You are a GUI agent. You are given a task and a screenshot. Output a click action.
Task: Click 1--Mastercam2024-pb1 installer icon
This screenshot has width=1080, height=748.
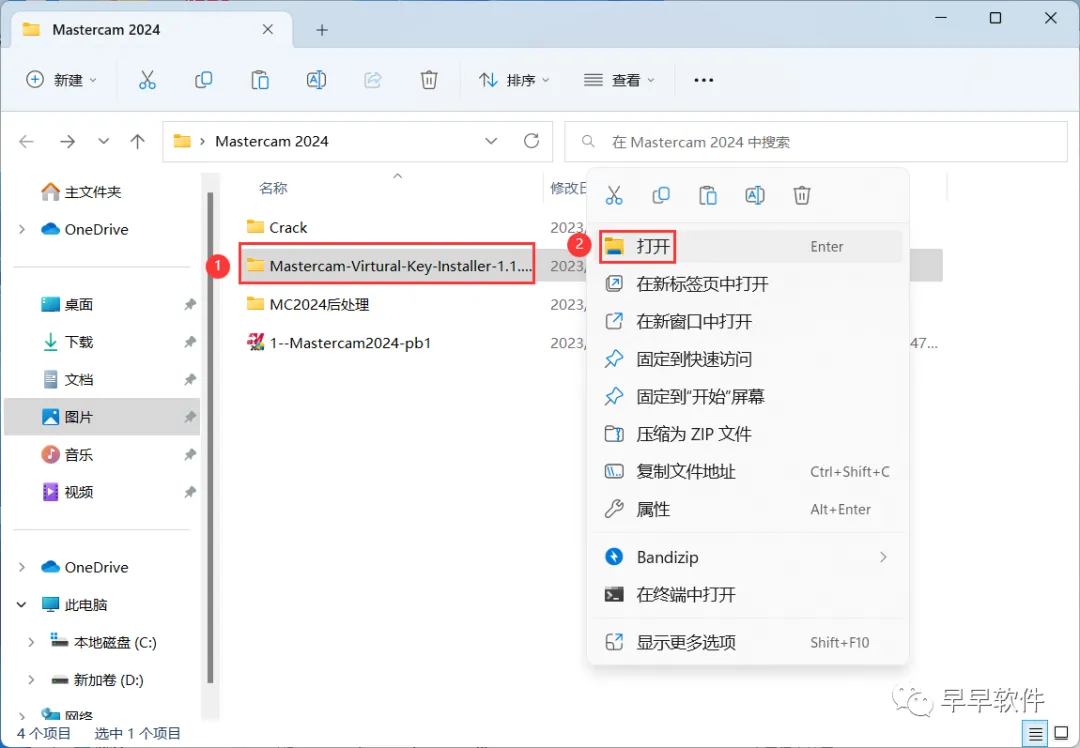tap(256, 342)
